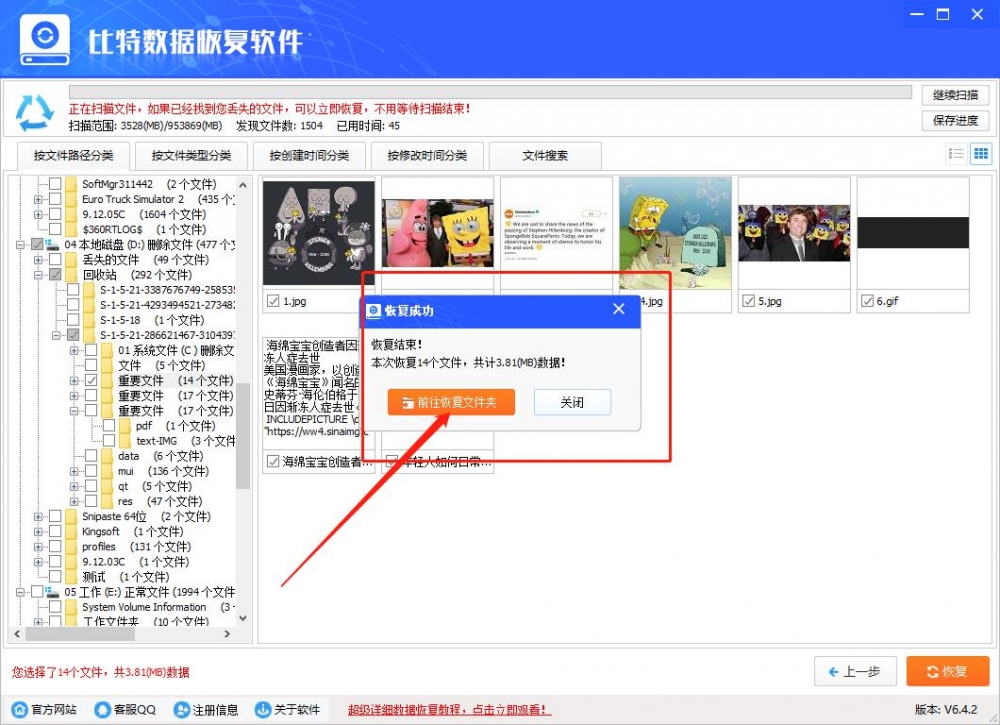This screenshot has width=1000, height=725.
Task: Select 按修改时间分类 tab
Action: 427,156
